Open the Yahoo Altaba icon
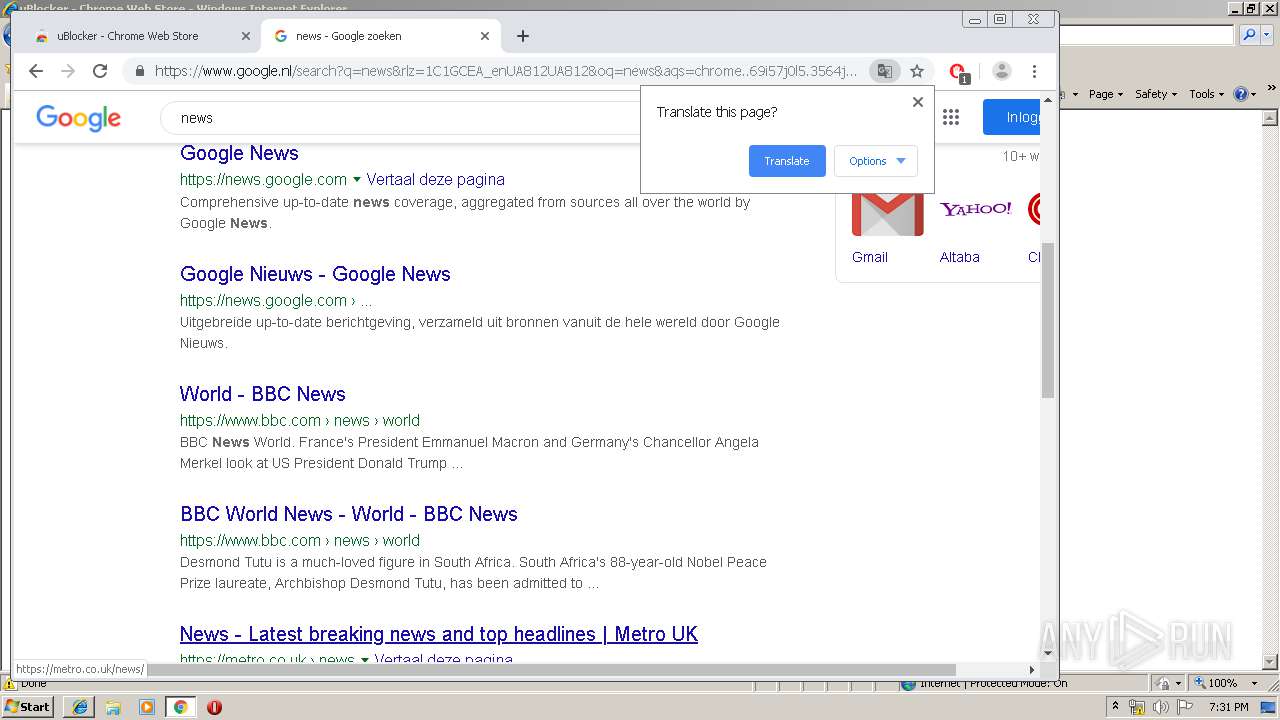Image resolution: width=1280 pixels, height=720 pixels. coord(975,209)
